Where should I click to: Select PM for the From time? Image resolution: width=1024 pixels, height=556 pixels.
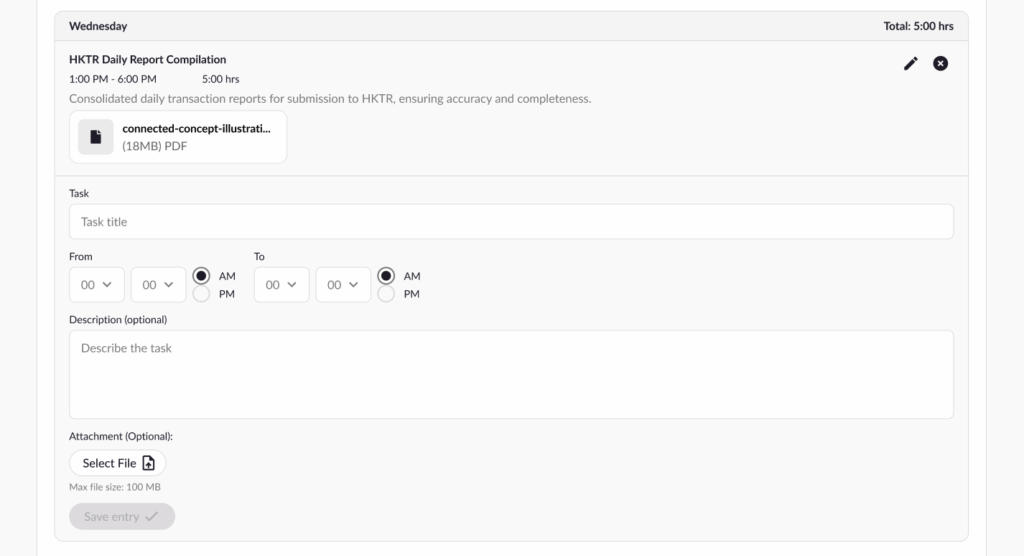click(201, 294)
